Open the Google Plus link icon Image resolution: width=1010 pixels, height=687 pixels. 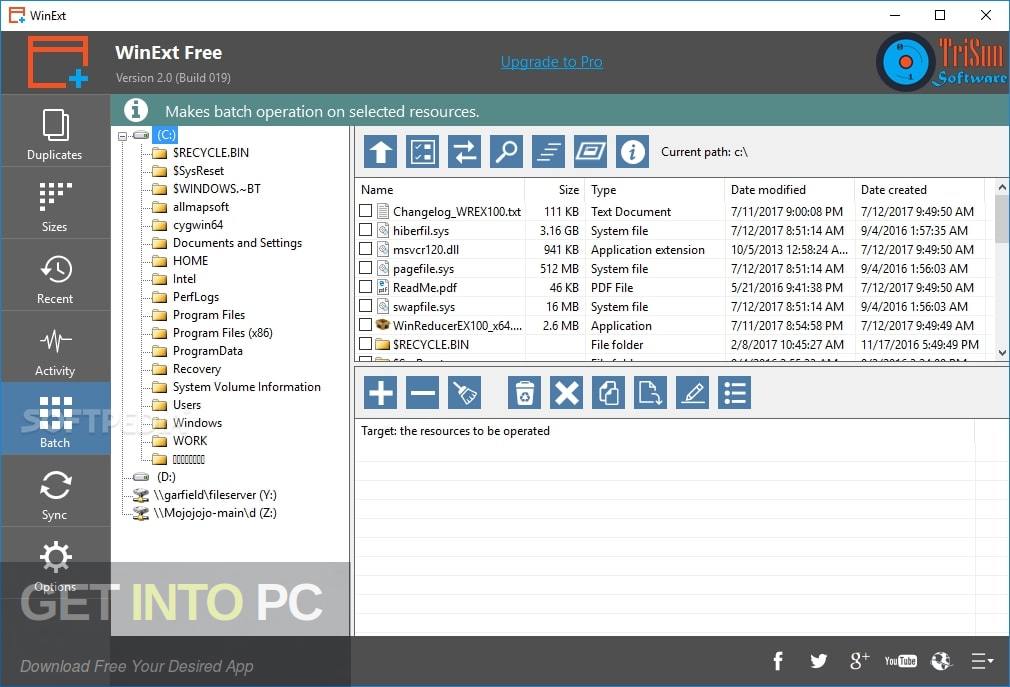tap(859, 661)
